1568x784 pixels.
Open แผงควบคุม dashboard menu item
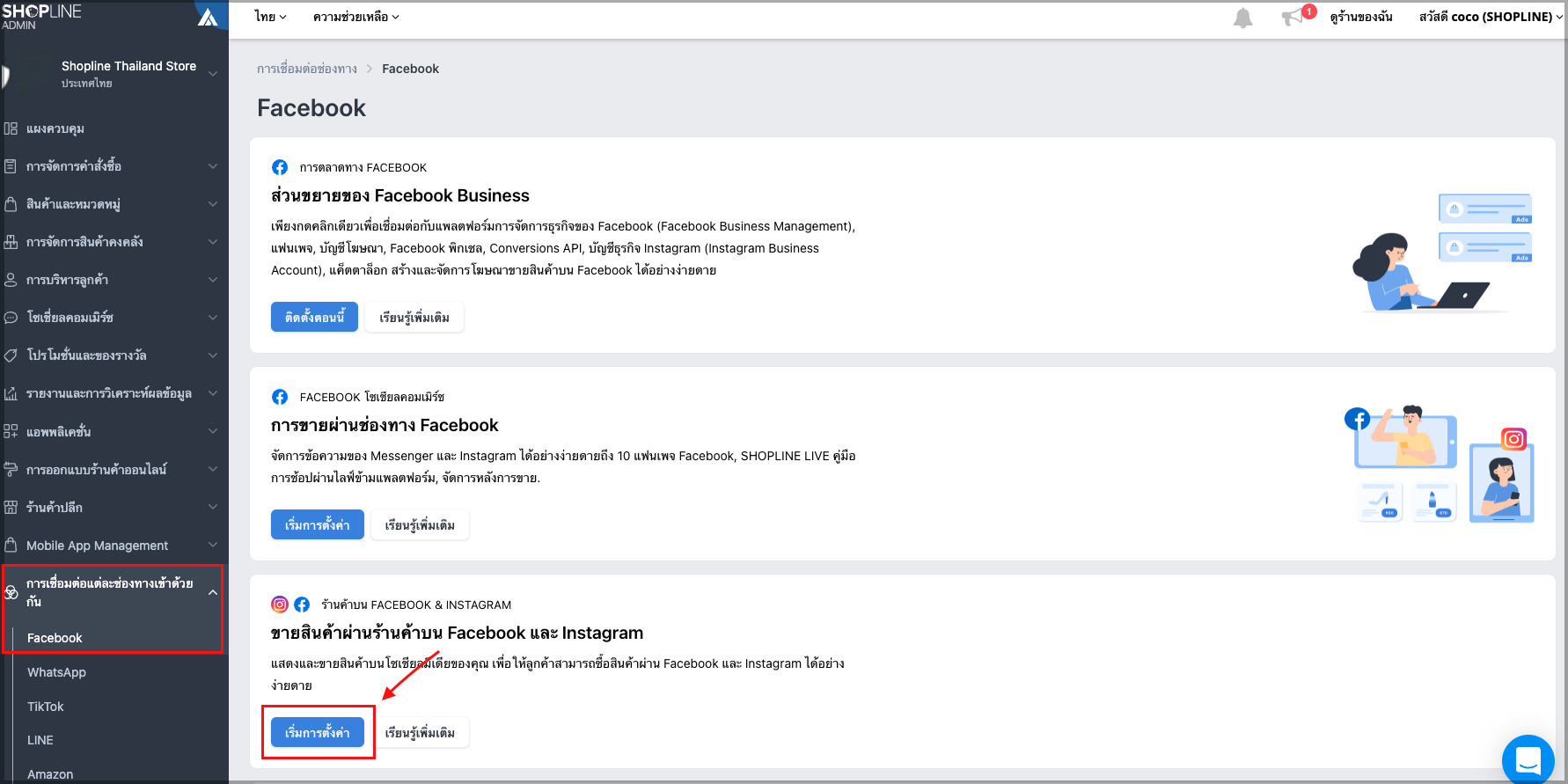(55, 128)
